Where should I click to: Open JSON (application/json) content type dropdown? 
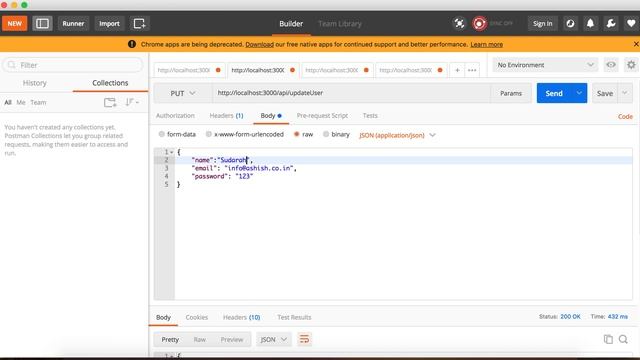[x=397, y=135]
